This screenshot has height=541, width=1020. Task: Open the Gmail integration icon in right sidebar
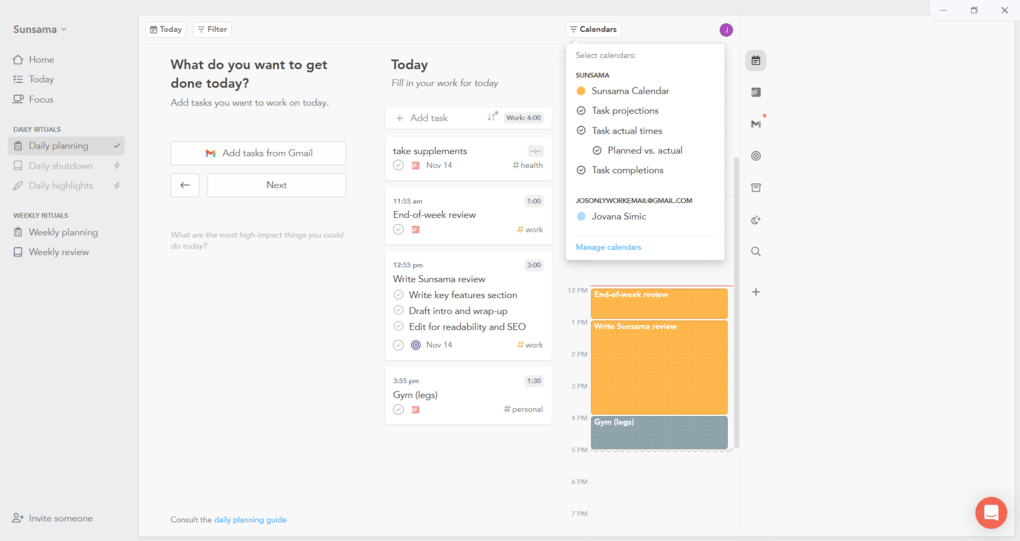tap(756, 124)
